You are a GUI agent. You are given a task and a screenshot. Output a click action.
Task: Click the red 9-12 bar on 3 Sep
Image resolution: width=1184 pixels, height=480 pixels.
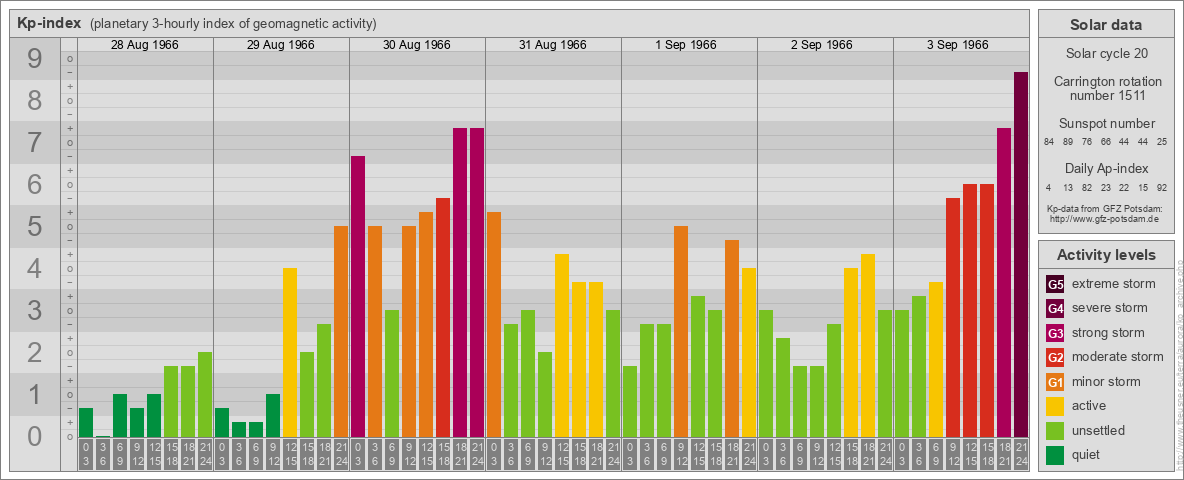[x=953, y=318]
